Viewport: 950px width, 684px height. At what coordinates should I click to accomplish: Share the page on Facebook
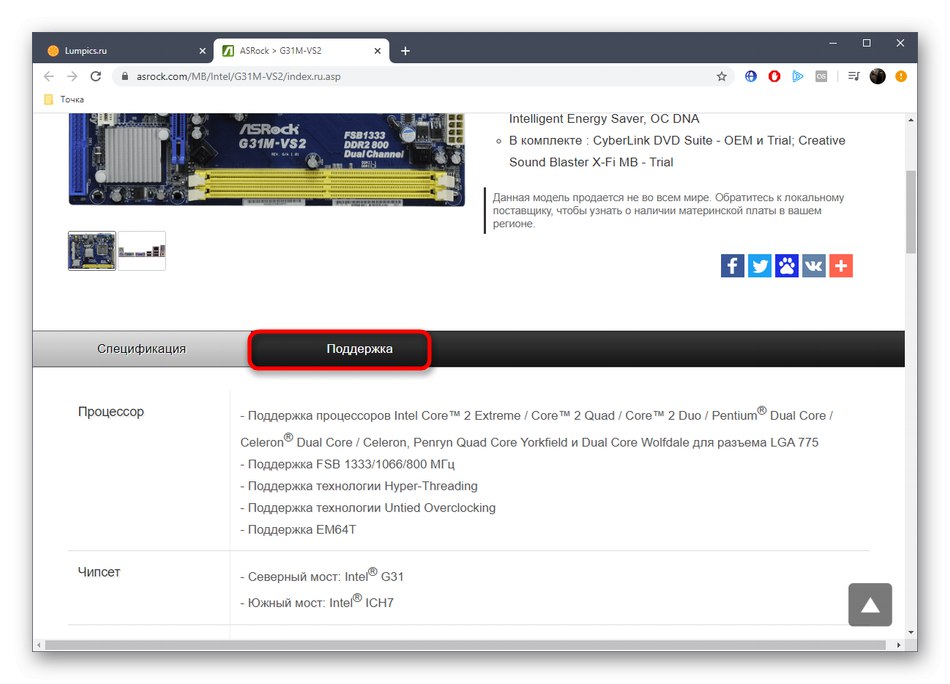[732, 266]
